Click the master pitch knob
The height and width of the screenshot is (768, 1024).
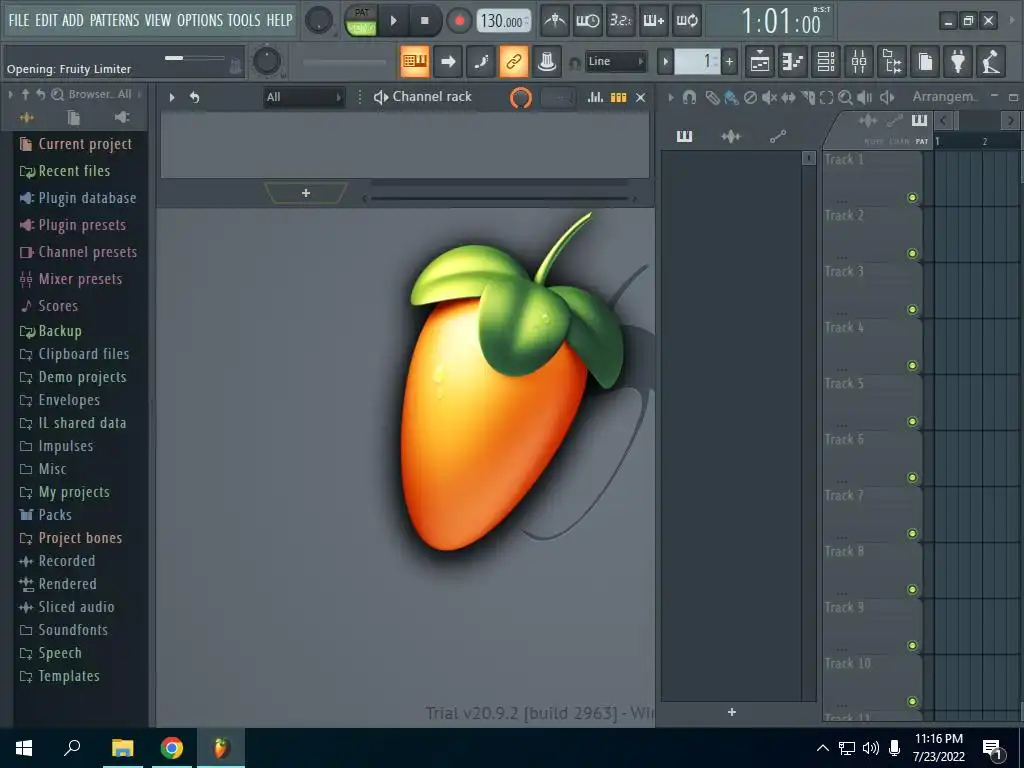coord(266,61)
